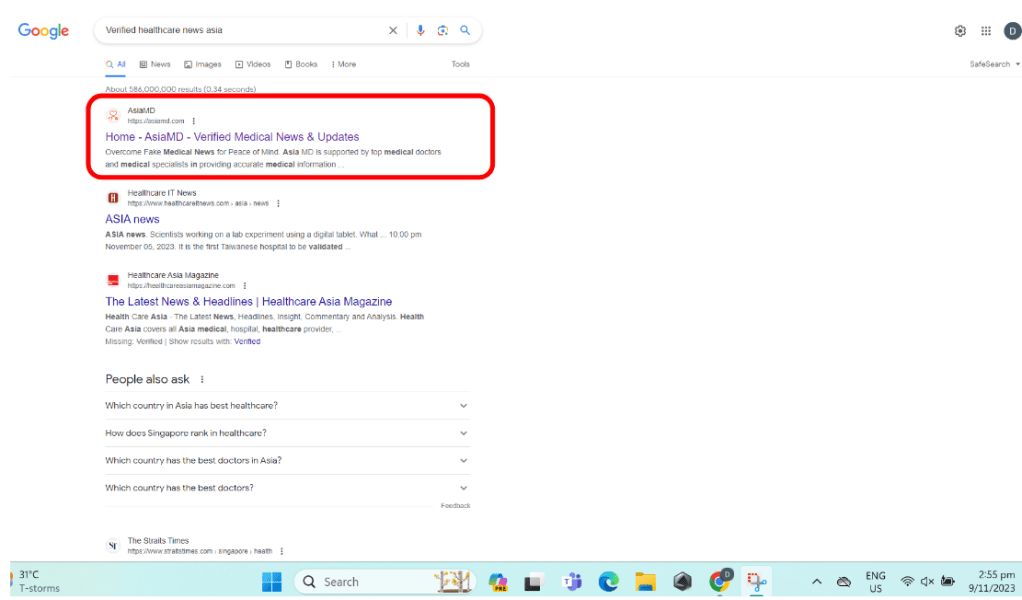Open the Google account profile avatar
1022x600 pixels.
(x=1012, y=31)
